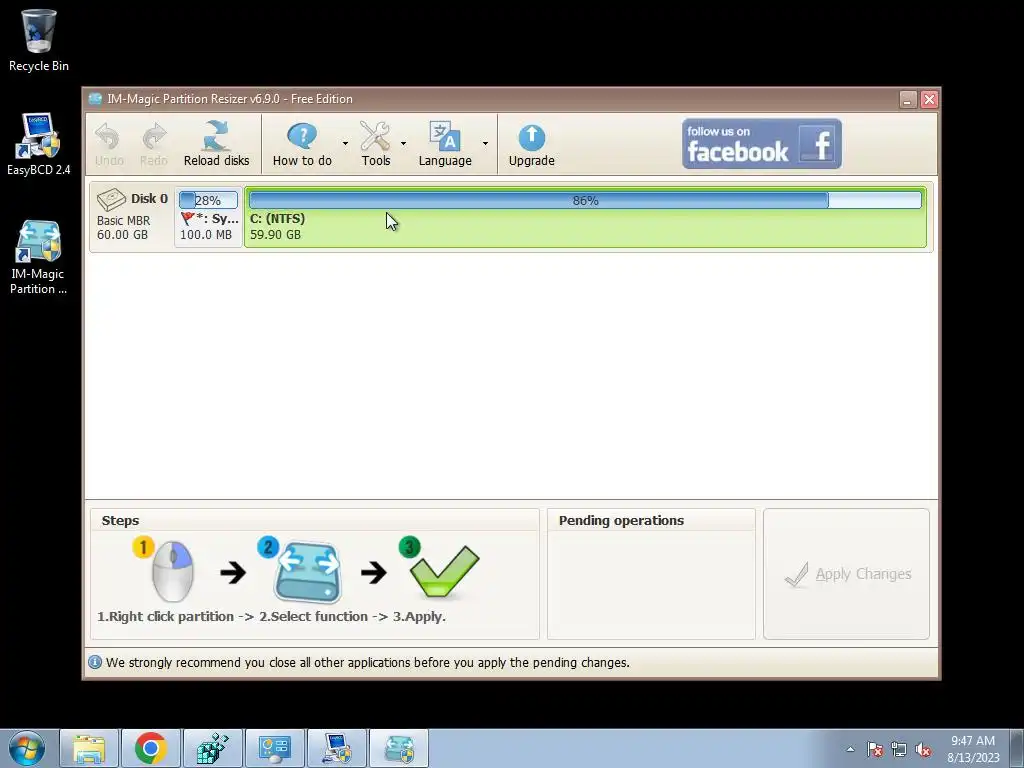
Task: Click the '60.00 GB' disk size text
Action: [122, 234]
